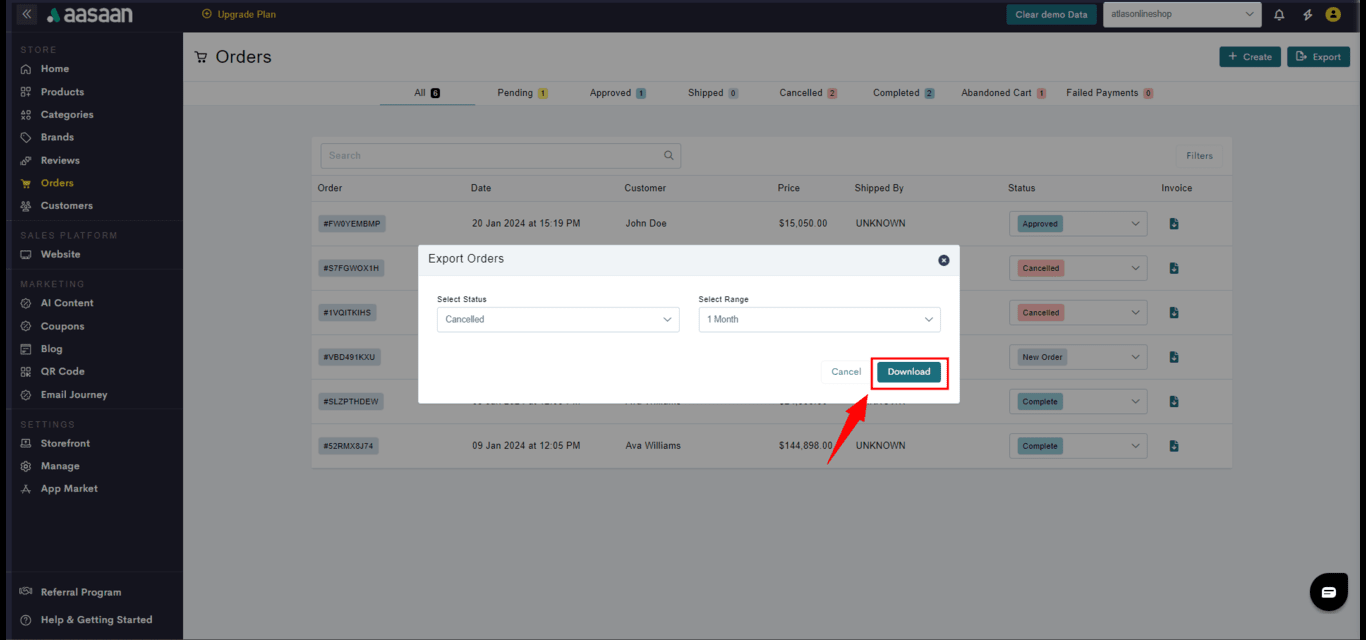
Task: Download invoice for order #FW0YEMBMP
Action: 1174,224
